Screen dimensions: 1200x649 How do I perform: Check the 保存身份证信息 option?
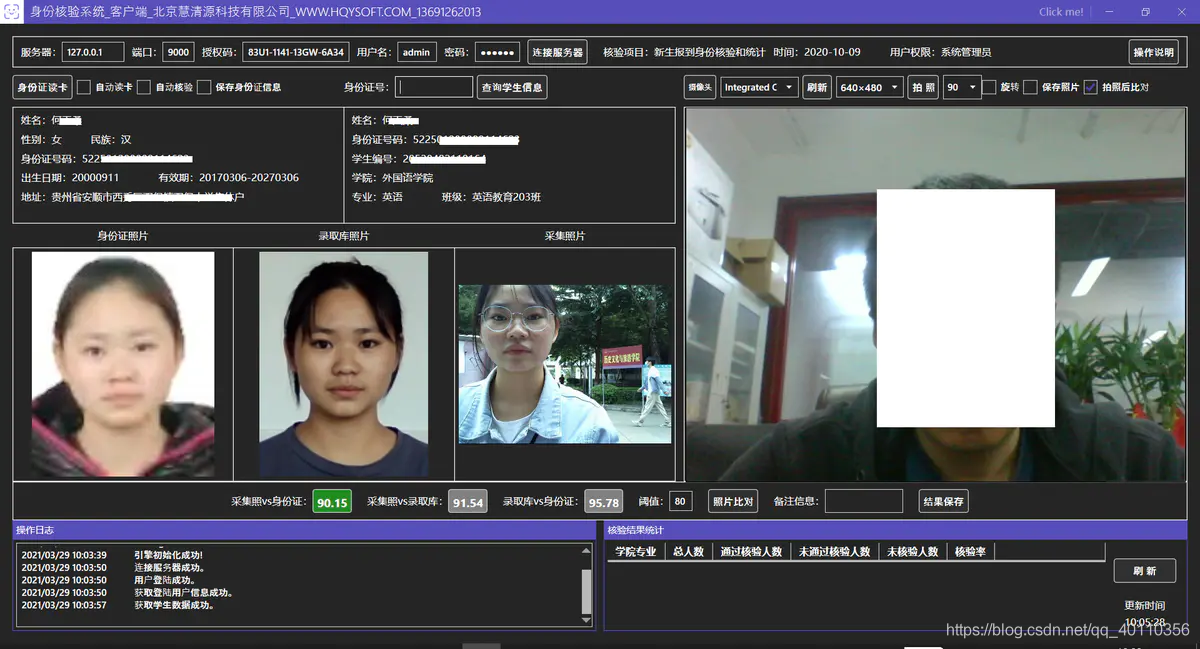pos(204,87)
